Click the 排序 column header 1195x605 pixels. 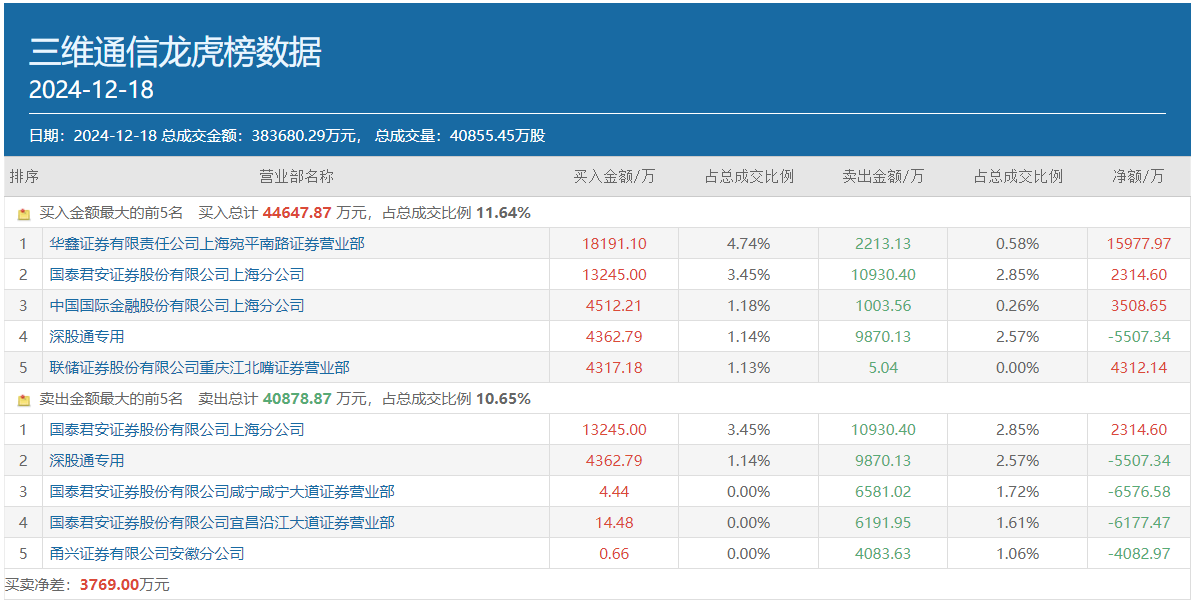click(24, 176)
